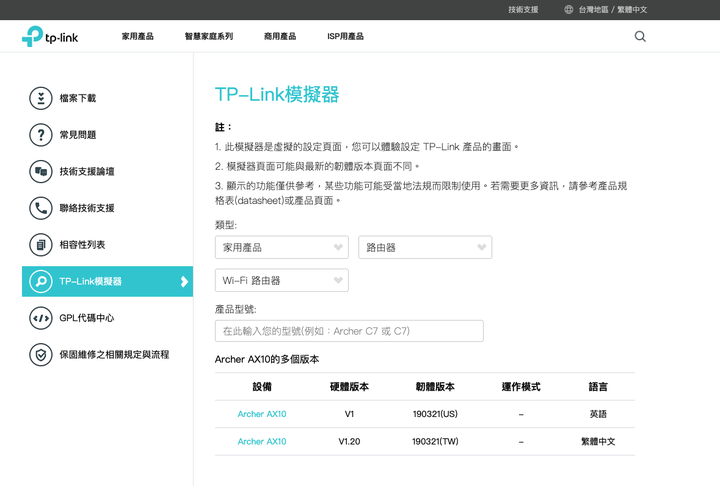
Task: Open the Wi-Fi 路由器 dropdown
Action: point(281,280)
